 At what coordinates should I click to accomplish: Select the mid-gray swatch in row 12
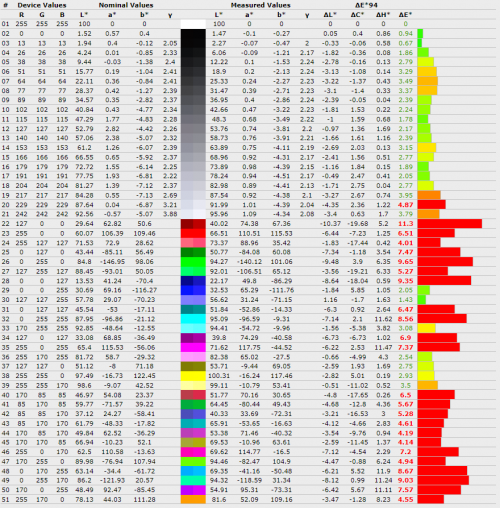click(x=193, y=129)
